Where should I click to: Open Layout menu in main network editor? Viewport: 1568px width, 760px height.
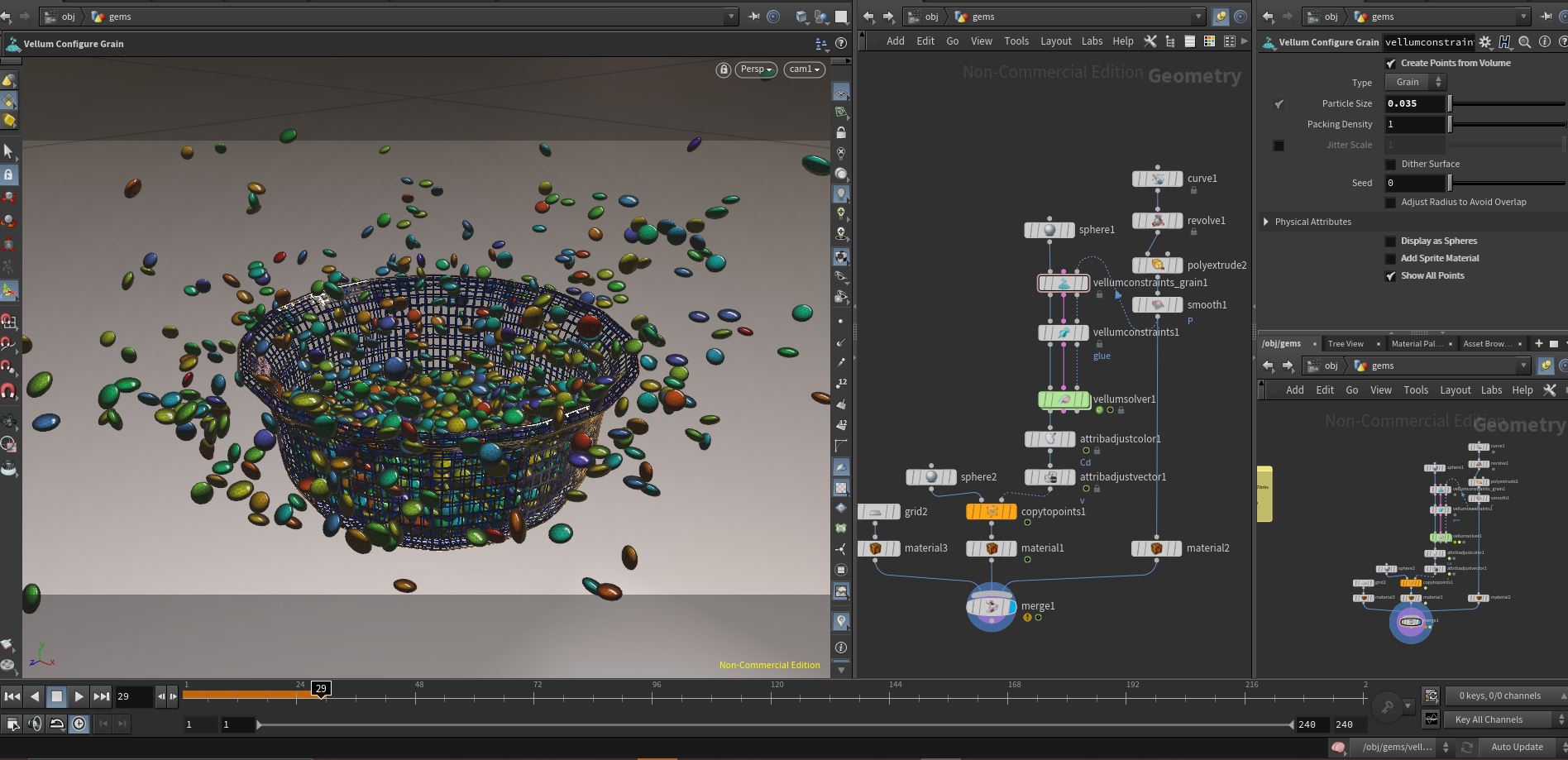pos(1056,41)
